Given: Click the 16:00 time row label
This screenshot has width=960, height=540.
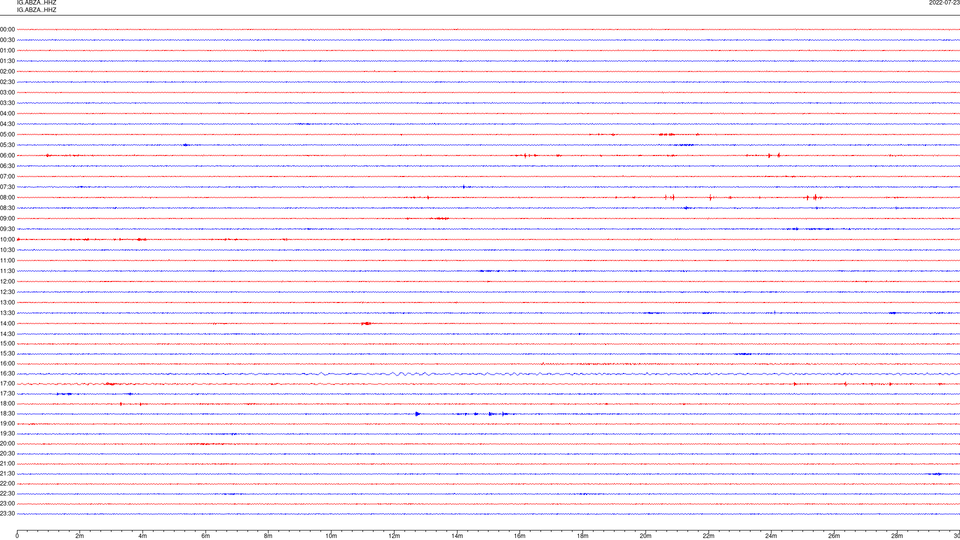Looking at the screenshot, I should point(7,364).
